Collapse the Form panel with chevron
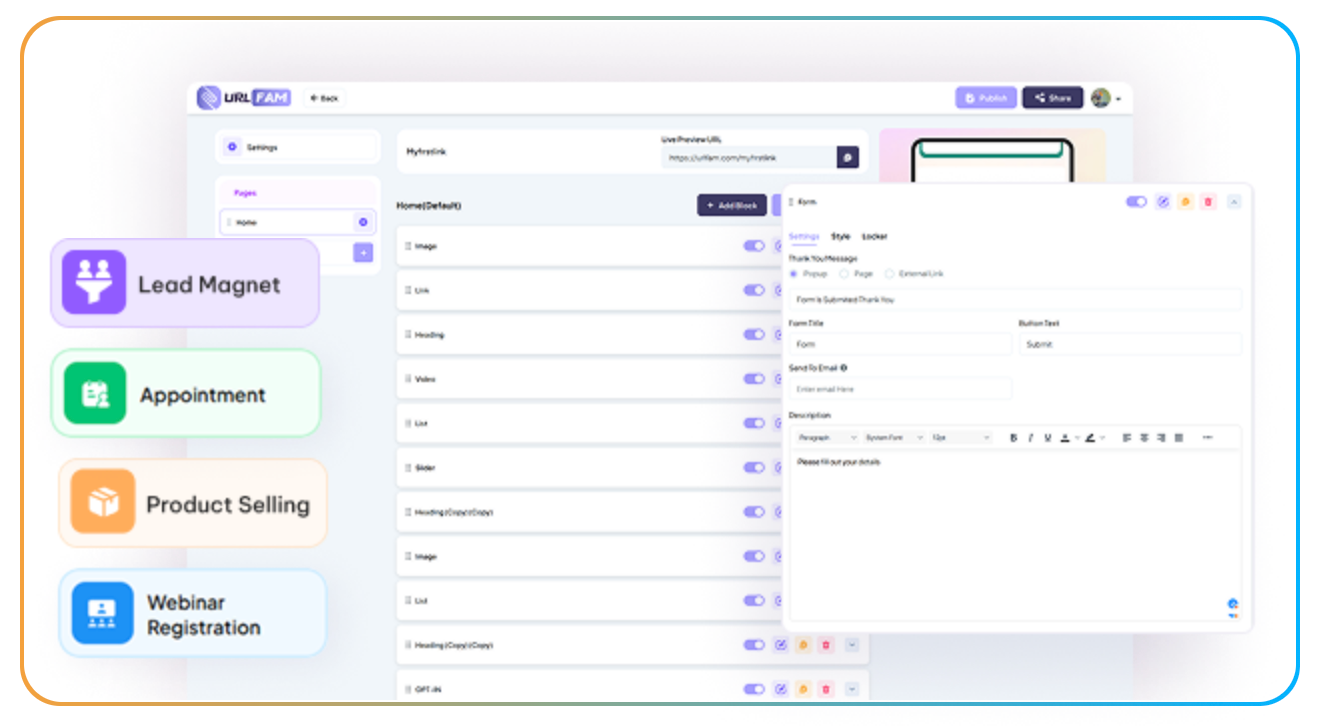Image resolution: width=1320 pixels, height=726 pixels. coord(1234,202)
